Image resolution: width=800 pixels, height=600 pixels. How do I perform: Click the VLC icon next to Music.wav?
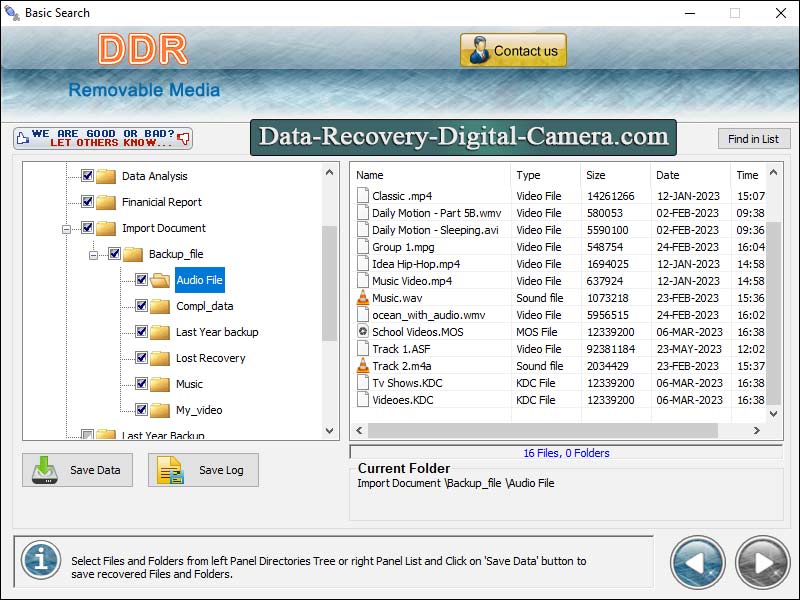363,298
